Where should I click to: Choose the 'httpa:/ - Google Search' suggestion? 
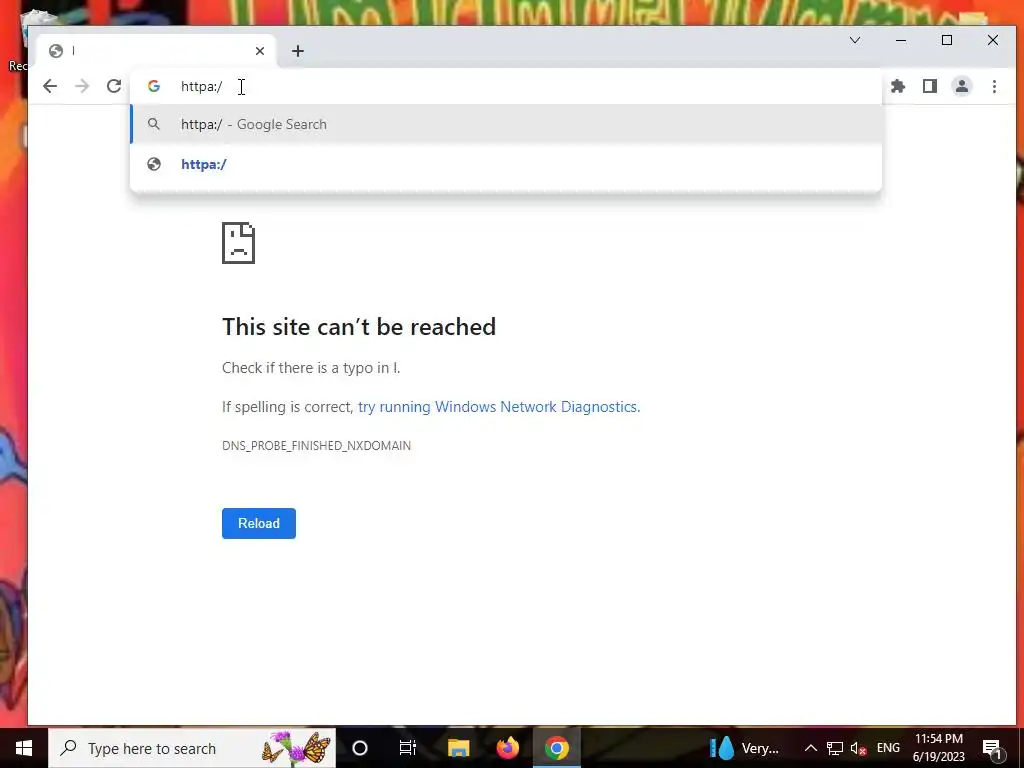(x=506, y=124)
